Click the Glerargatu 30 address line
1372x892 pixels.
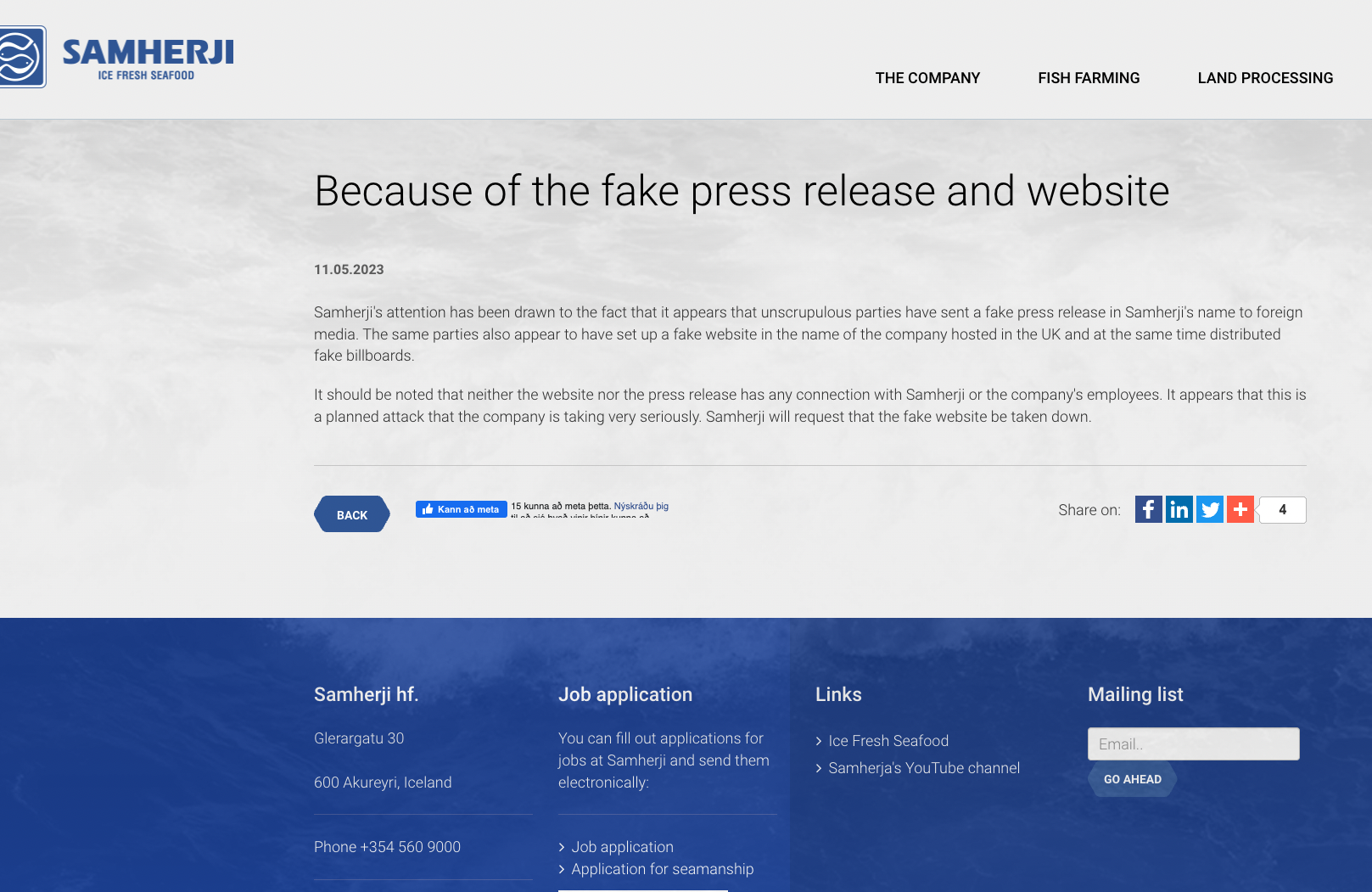tap(359, 738)
